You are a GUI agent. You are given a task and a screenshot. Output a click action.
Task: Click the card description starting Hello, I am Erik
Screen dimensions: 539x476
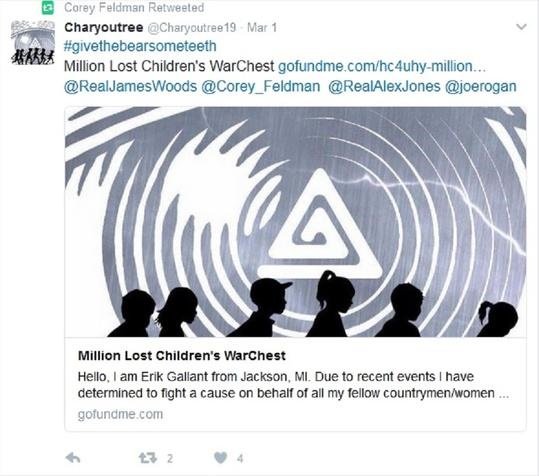[293, 385]
